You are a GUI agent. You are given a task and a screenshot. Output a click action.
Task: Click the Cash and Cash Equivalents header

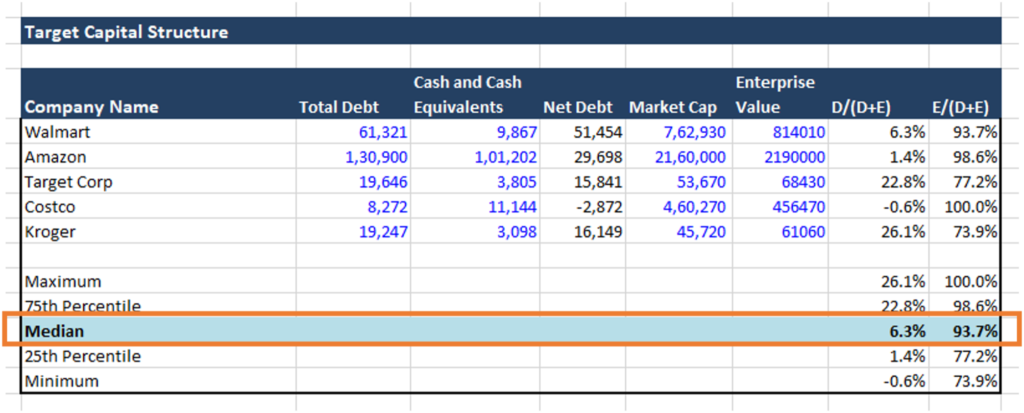click(468, 95)
